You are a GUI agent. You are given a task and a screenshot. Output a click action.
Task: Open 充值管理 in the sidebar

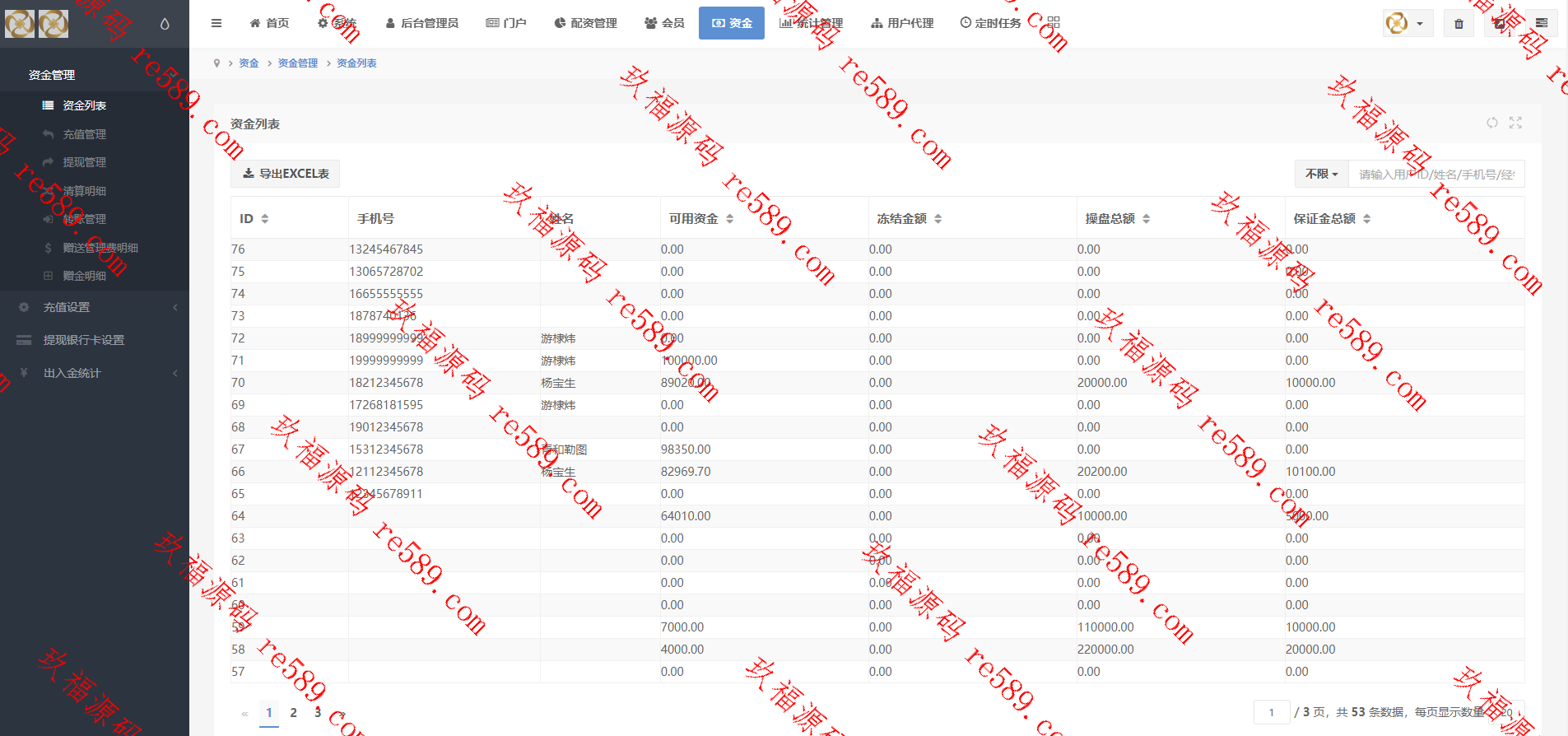coord(95,134)
